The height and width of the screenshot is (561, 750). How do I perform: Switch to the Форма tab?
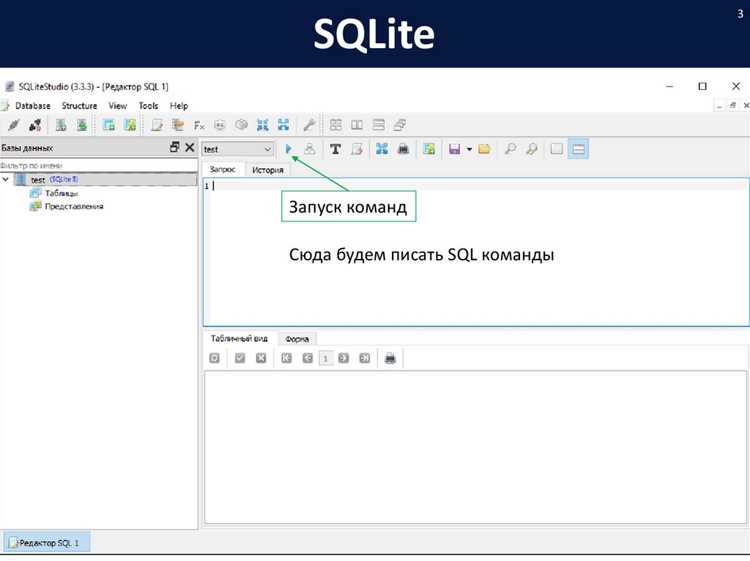(x=297, y=339)
